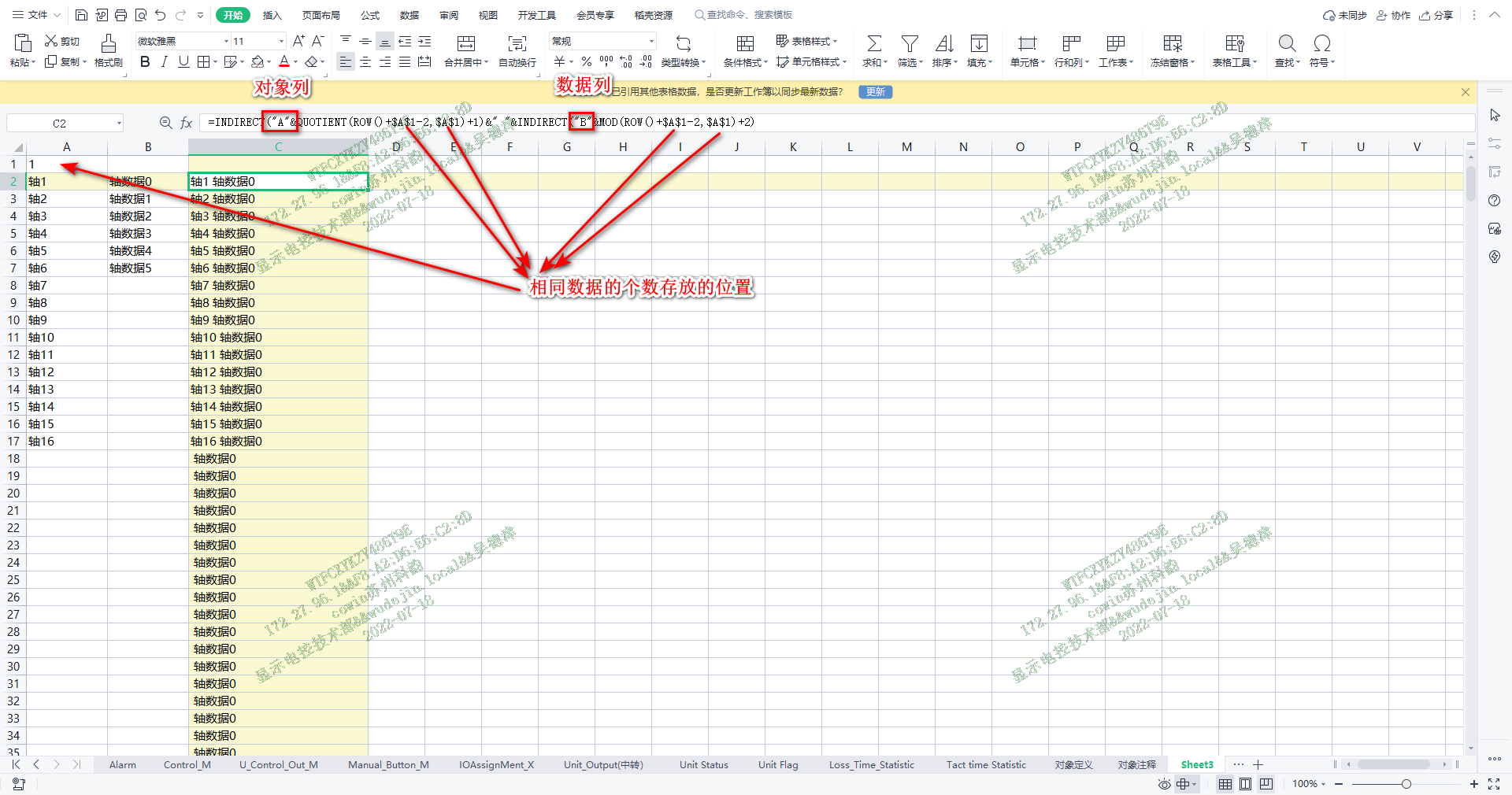Click the Share (分享) button
1512x795 pixels.
tap(1436, 15)
